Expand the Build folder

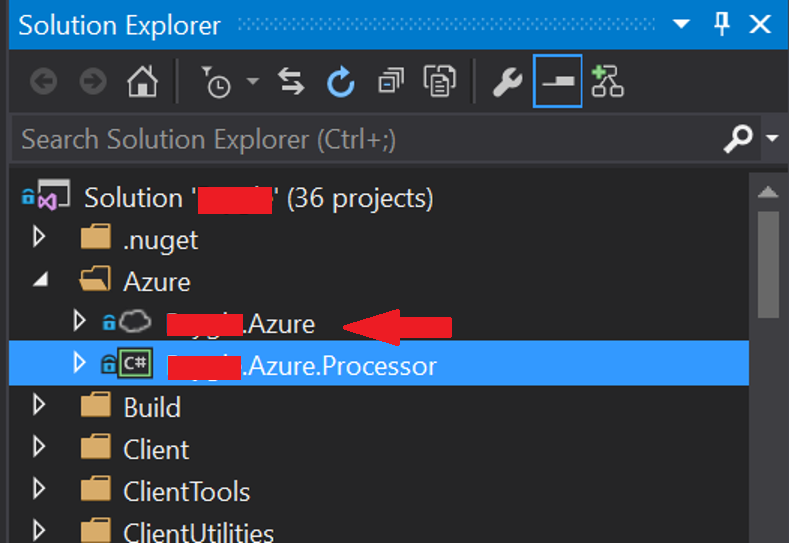coord(39,405)
